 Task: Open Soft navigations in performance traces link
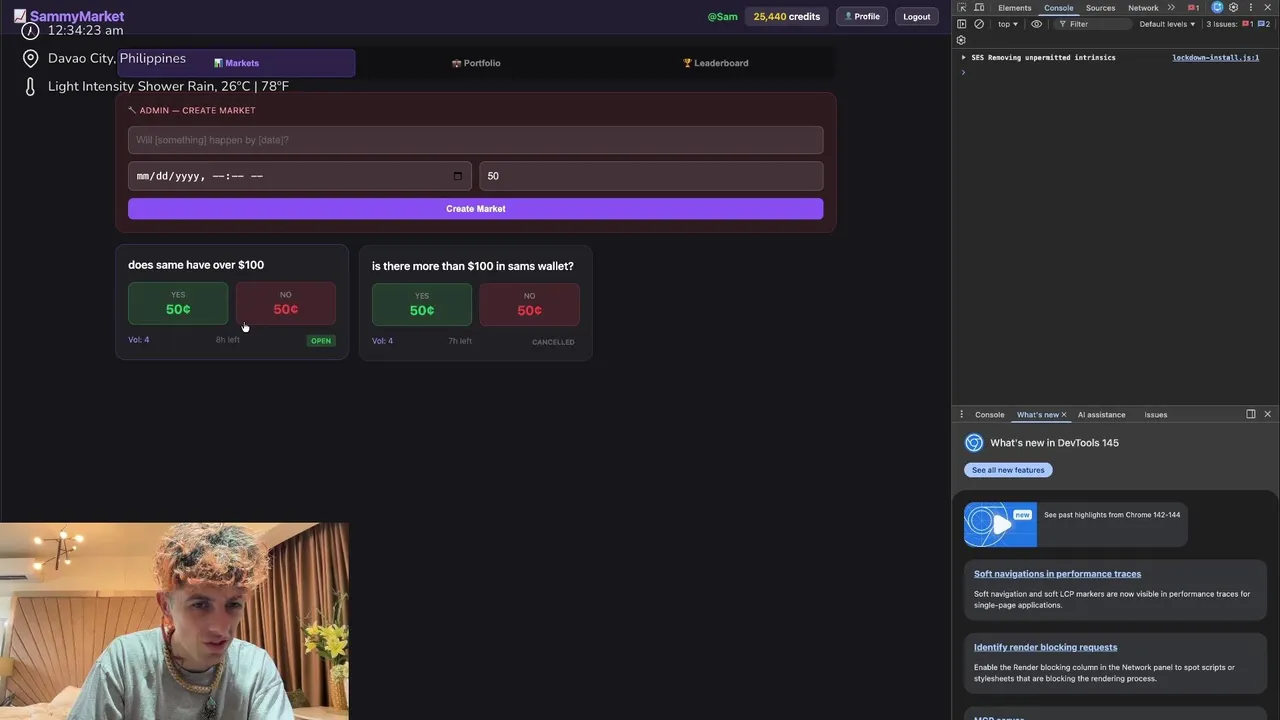1057,574
